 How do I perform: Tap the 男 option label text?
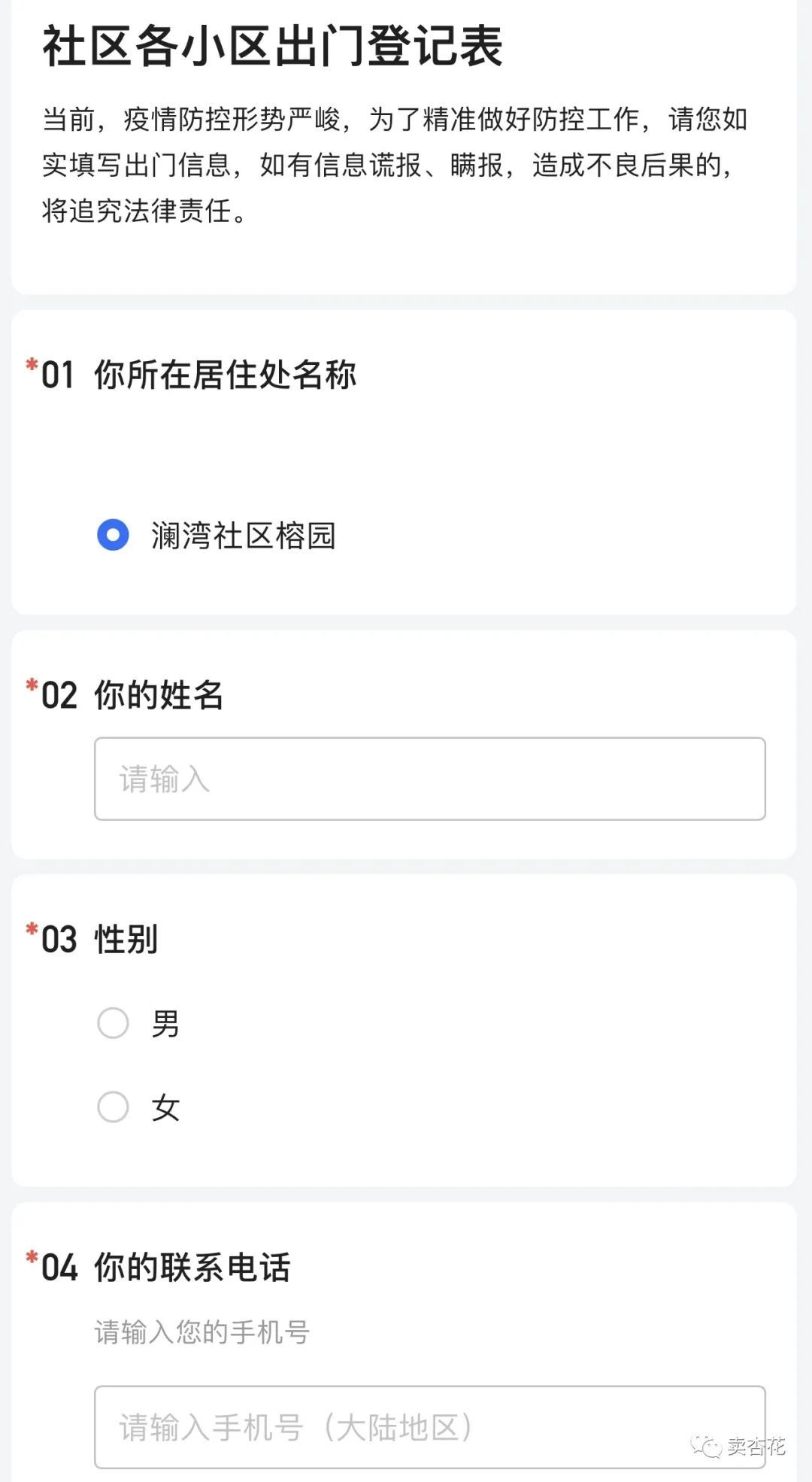coord(165,1024)
